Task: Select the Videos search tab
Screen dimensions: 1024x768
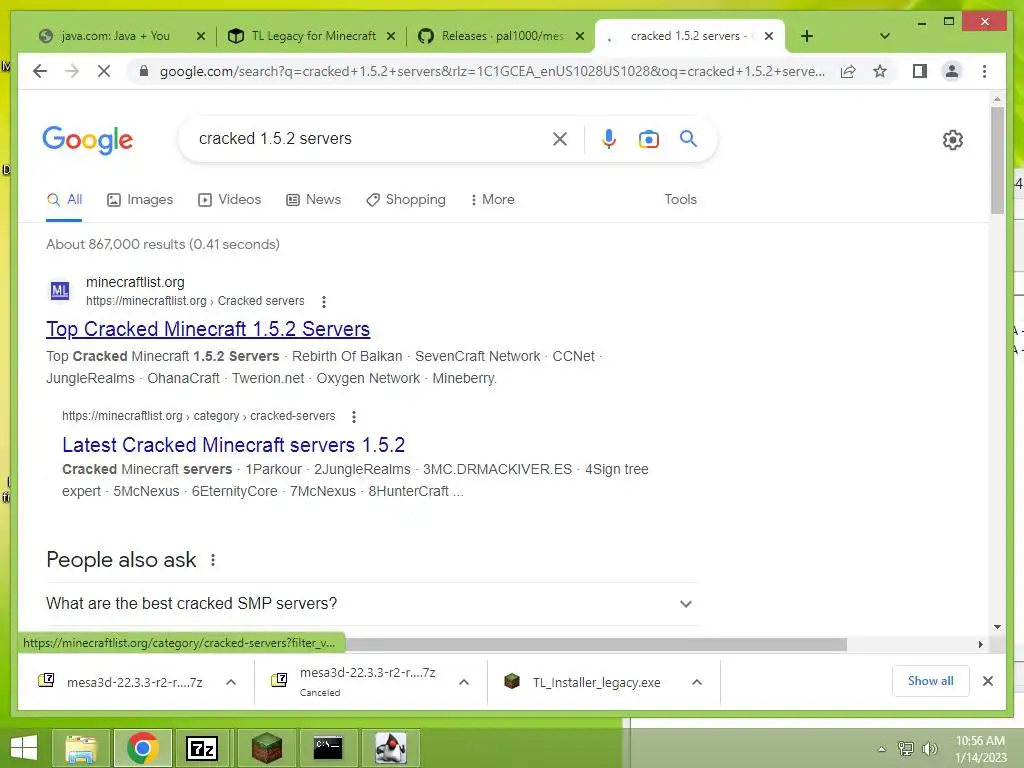Action: (229, 199)
